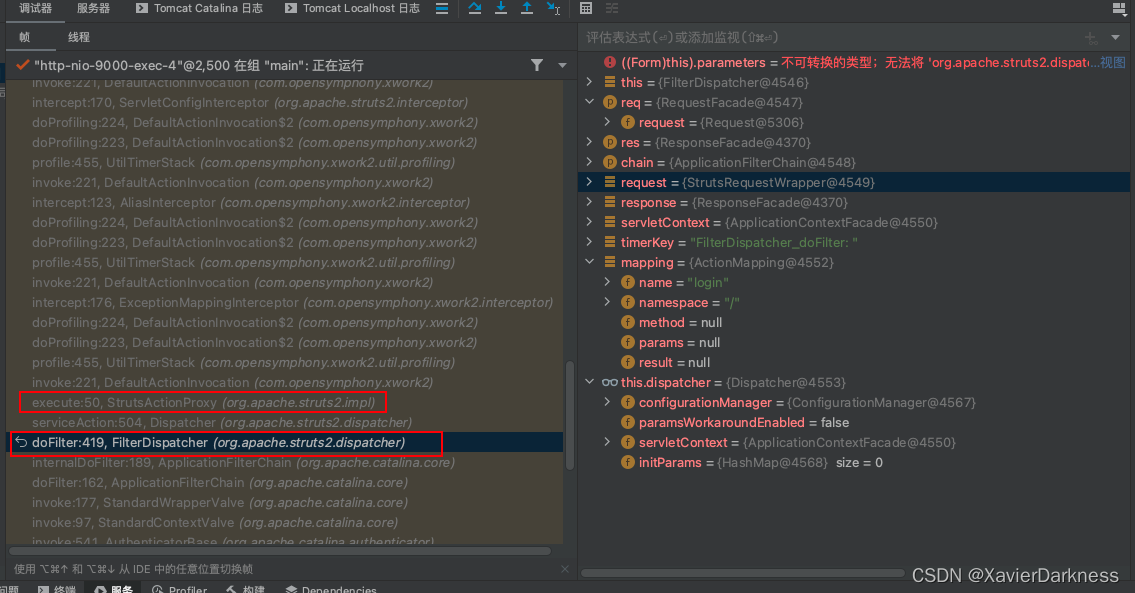Switch to the 调试器 tab
The width and height of the screenshot is (1135, 593).
pos(35,9)
